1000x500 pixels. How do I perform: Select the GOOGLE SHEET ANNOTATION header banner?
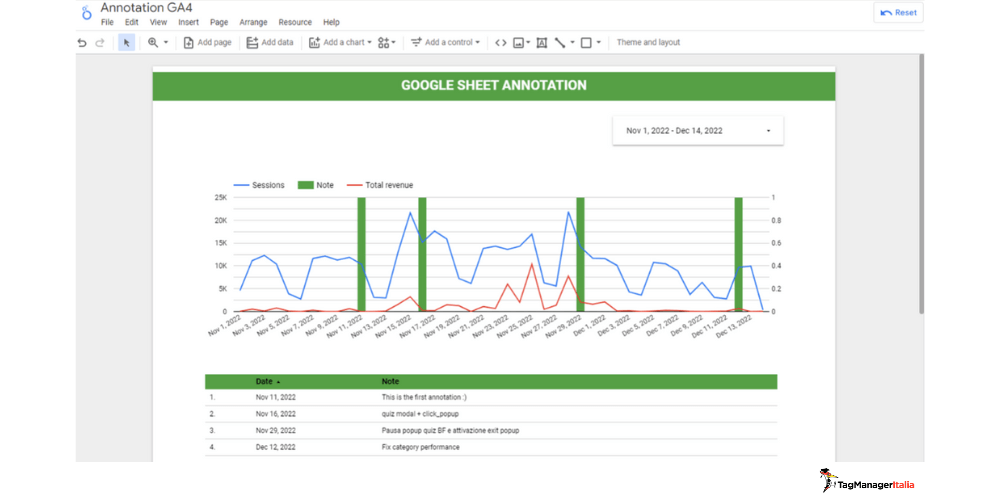pos(494,85)
